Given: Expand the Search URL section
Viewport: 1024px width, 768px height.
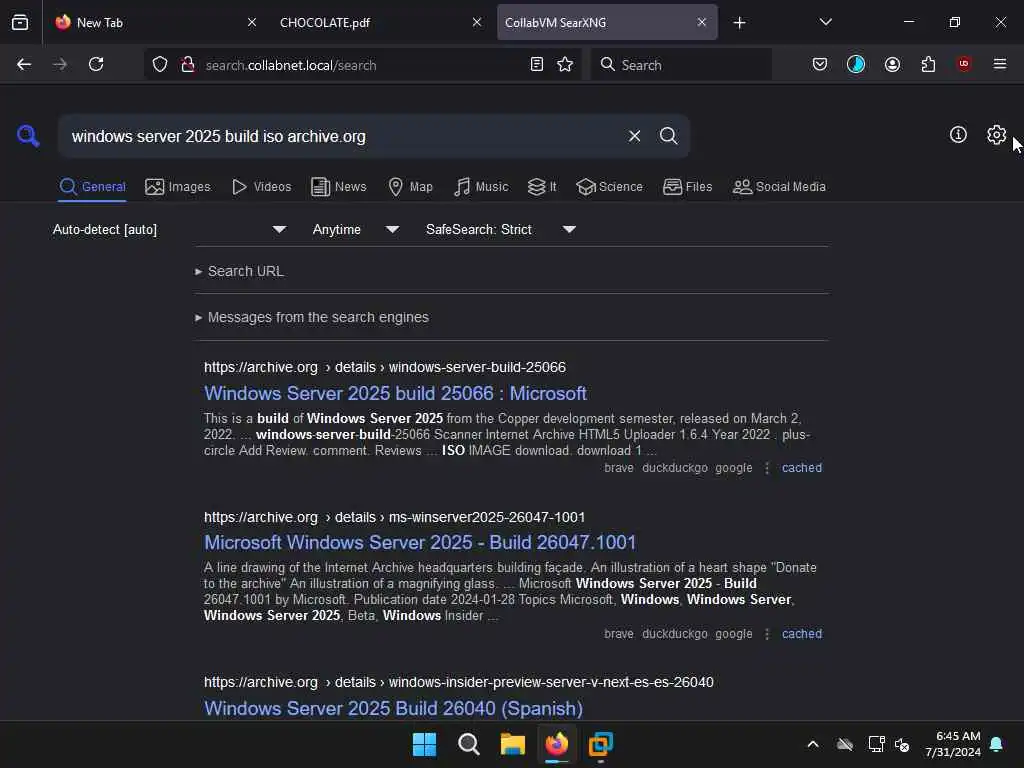Looking at the screenshot, I should 239,271.
